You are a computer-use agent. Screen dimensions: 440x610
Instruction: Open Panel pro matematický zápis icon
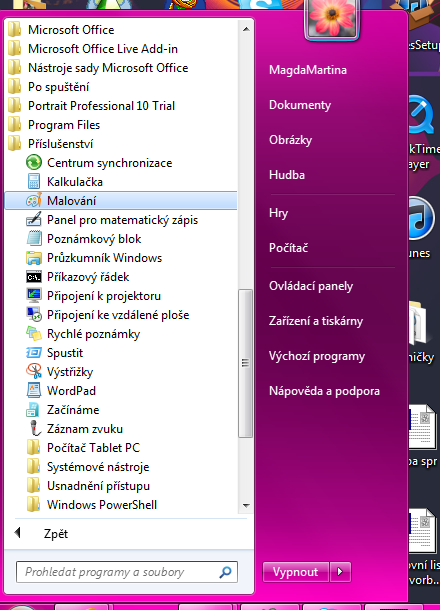(34, 219)
